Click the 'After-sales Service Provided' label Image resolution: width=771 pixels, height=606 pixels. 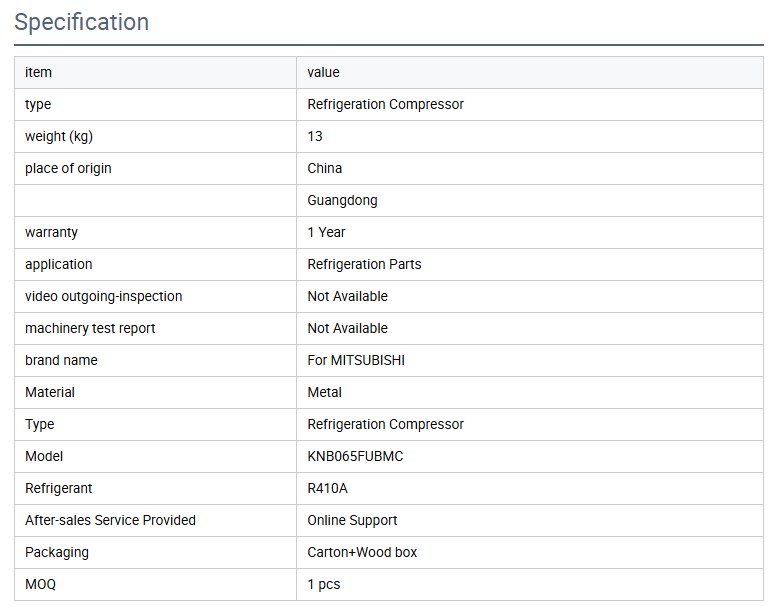tap(110, 520)
